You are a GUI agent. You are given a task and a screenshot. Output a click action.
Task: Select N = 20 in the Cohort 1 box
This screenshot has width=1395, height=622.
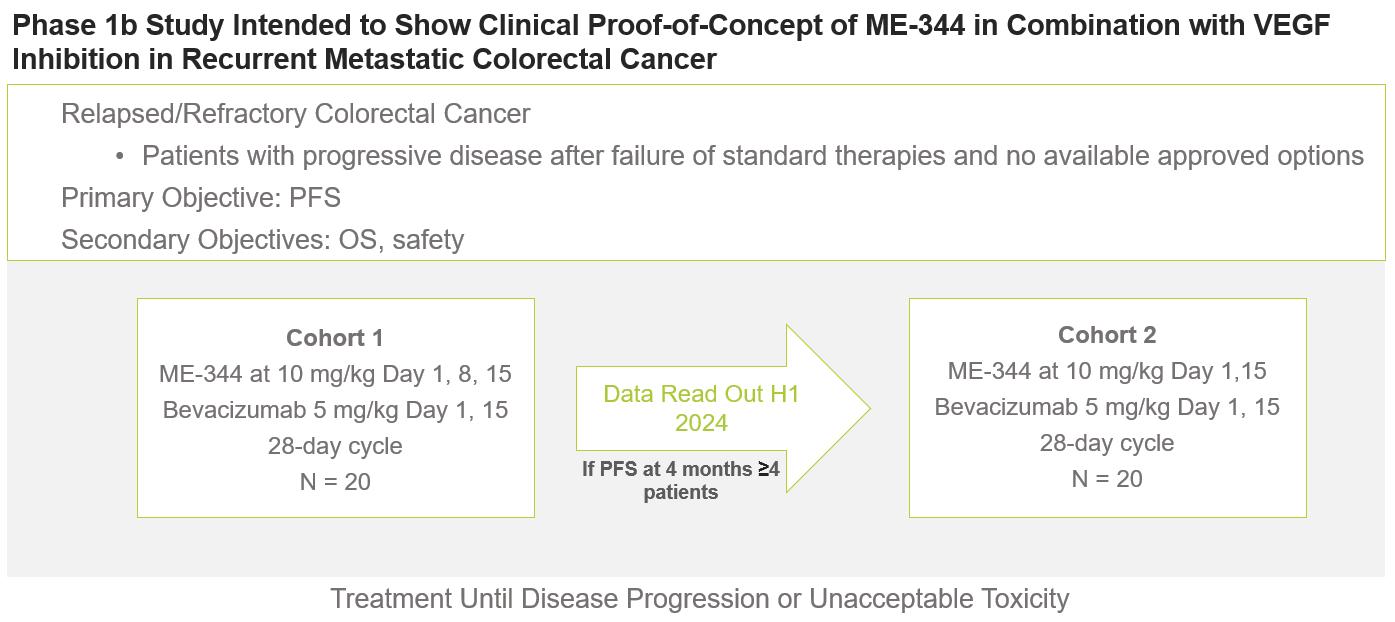pyautogui.click(x=335, y=482)
